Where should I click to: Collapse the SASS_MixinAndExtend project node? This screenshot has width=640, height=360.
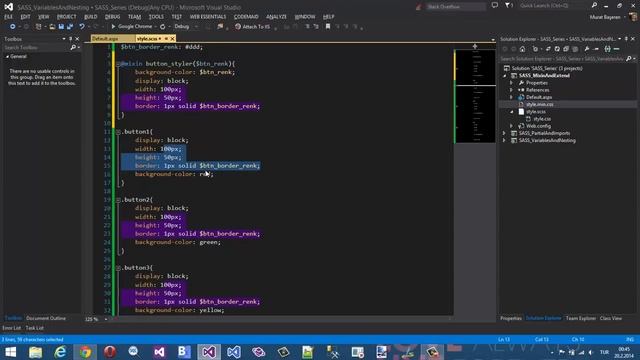coord(505,76)
